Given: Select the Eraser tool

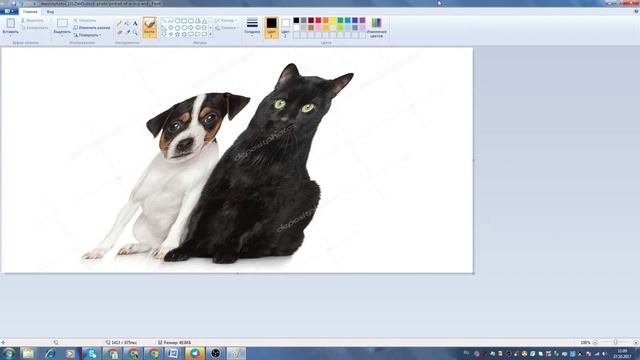Looking at the screenshot, I should point(119,32).
